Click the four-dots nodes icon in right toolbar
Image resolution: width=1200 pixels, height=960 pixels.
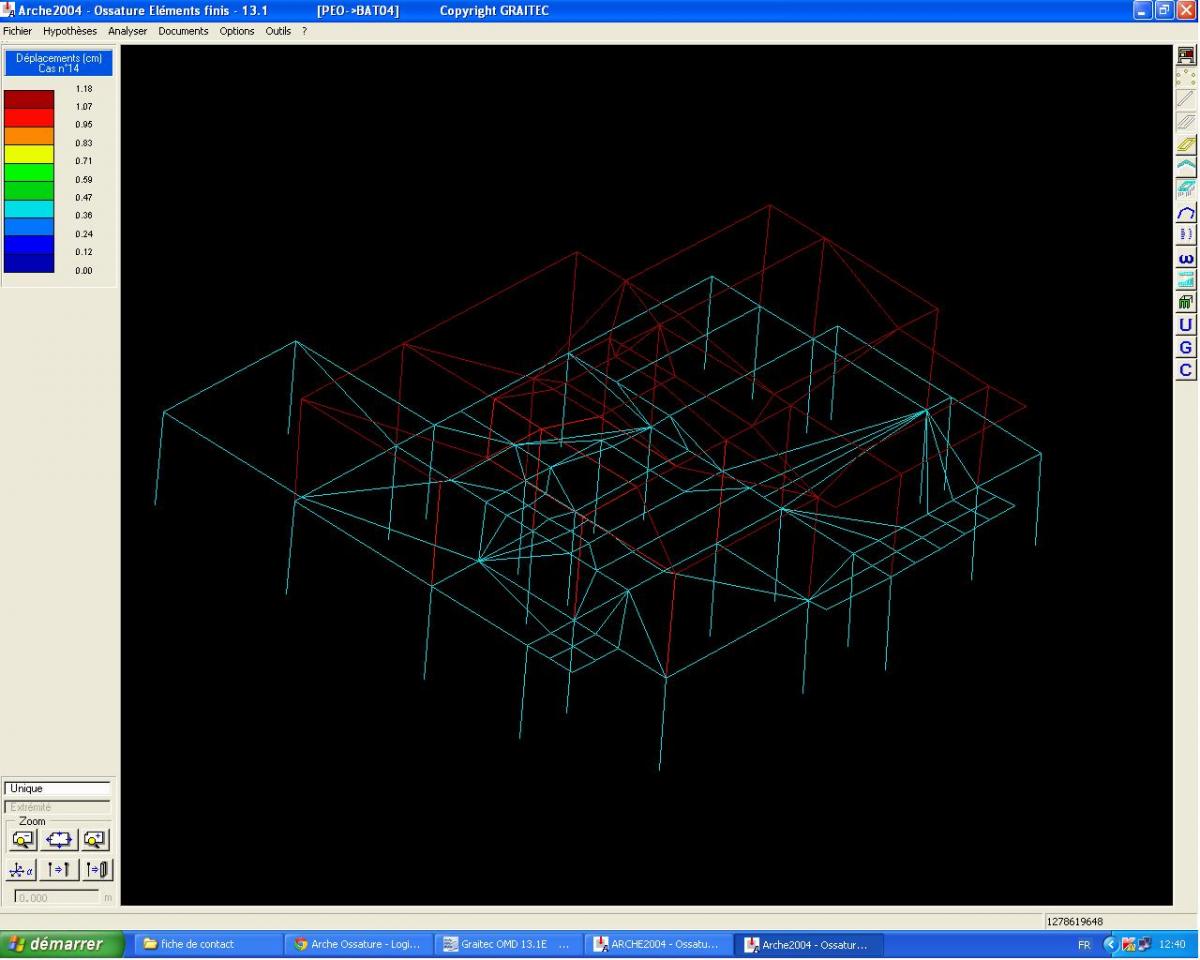click(x=1186, y=78)
